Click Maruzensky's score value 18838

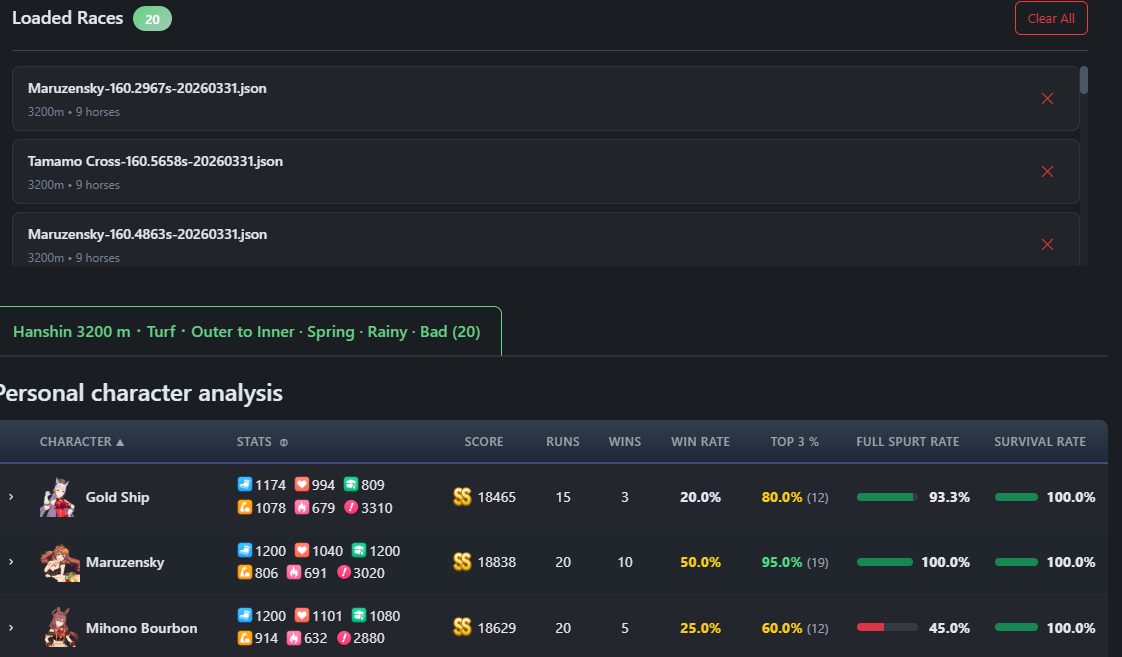(x=497, y=562)
